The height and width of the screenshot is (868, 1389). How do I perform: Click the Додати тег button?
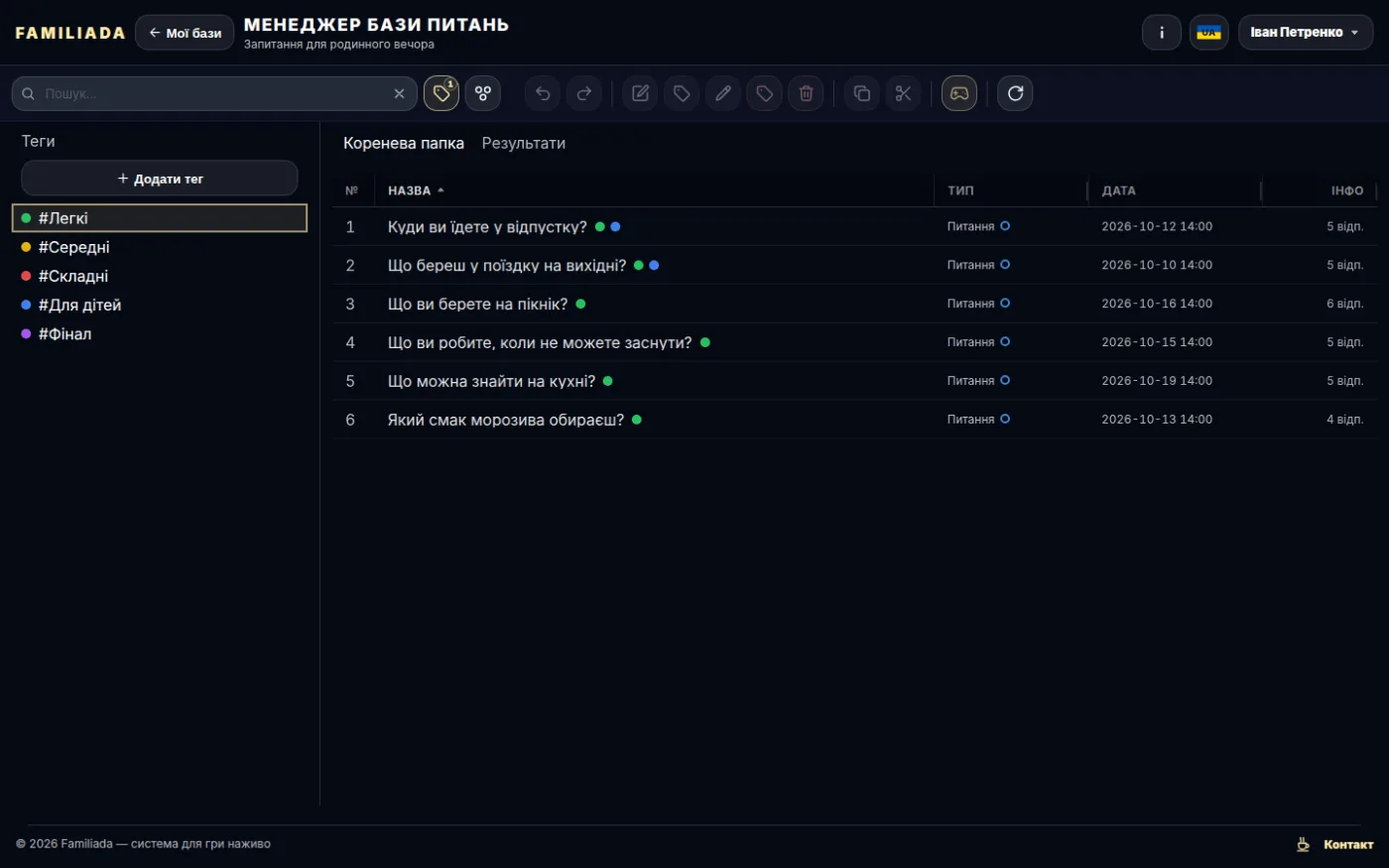[x=160, y=179]
